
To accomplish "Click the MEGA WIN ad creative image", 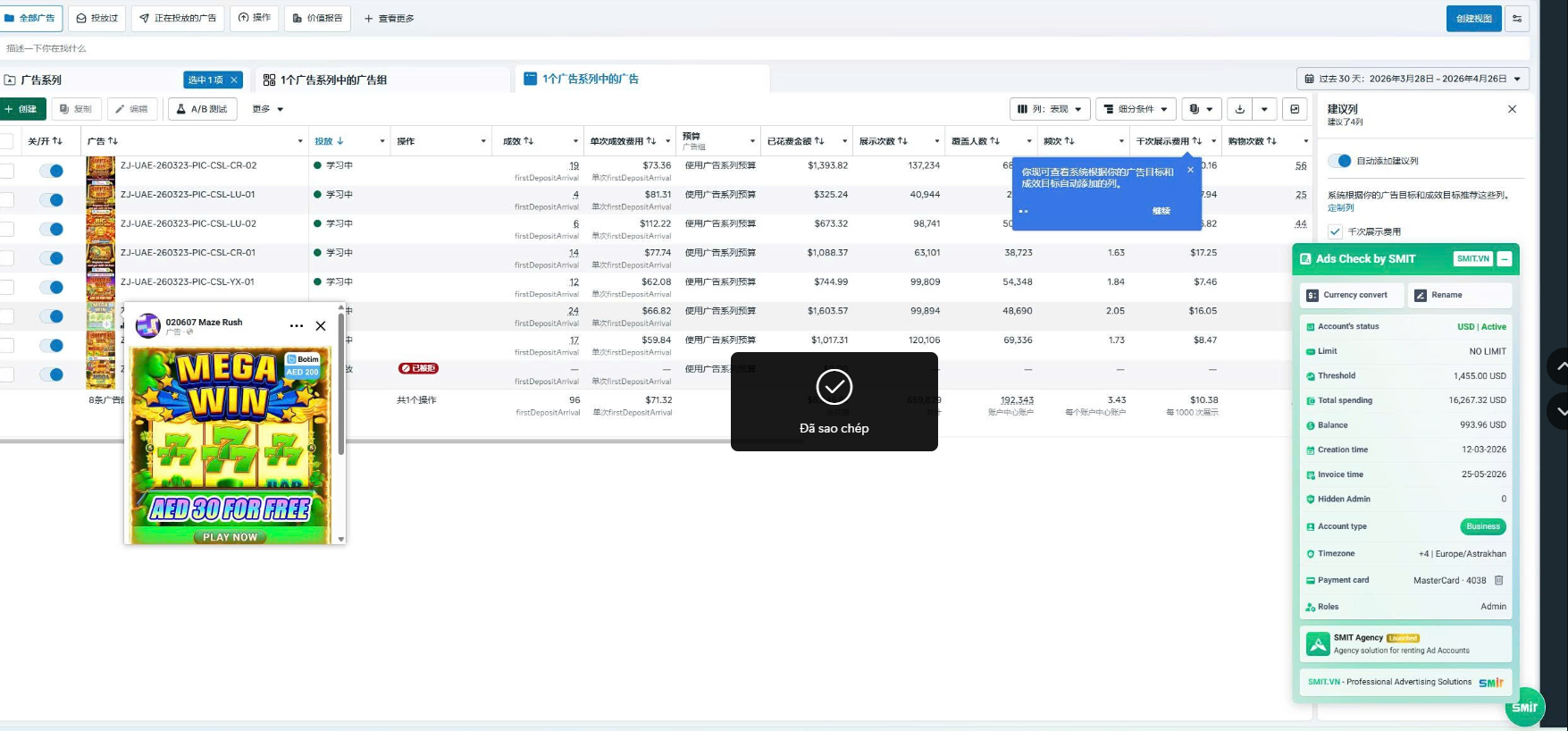I will pyautogui.click(x=231, y=445).
